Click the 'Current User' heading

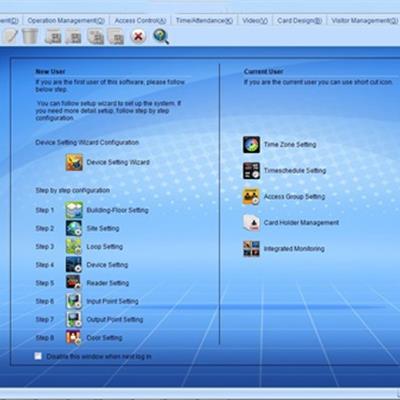click(x=263, y=72)
